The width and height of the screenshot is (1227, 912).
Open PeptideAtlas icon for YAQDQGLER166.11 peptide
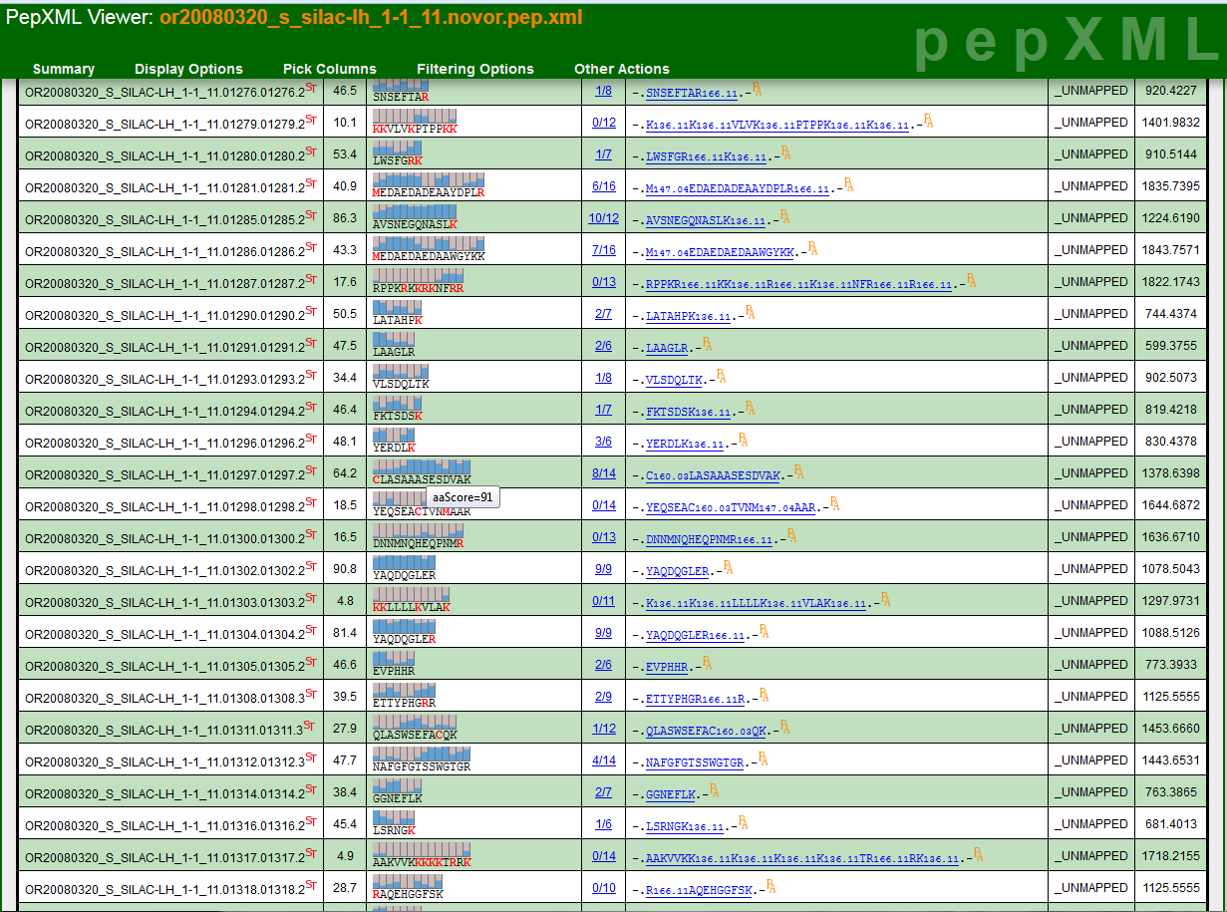tap(764, 632)
